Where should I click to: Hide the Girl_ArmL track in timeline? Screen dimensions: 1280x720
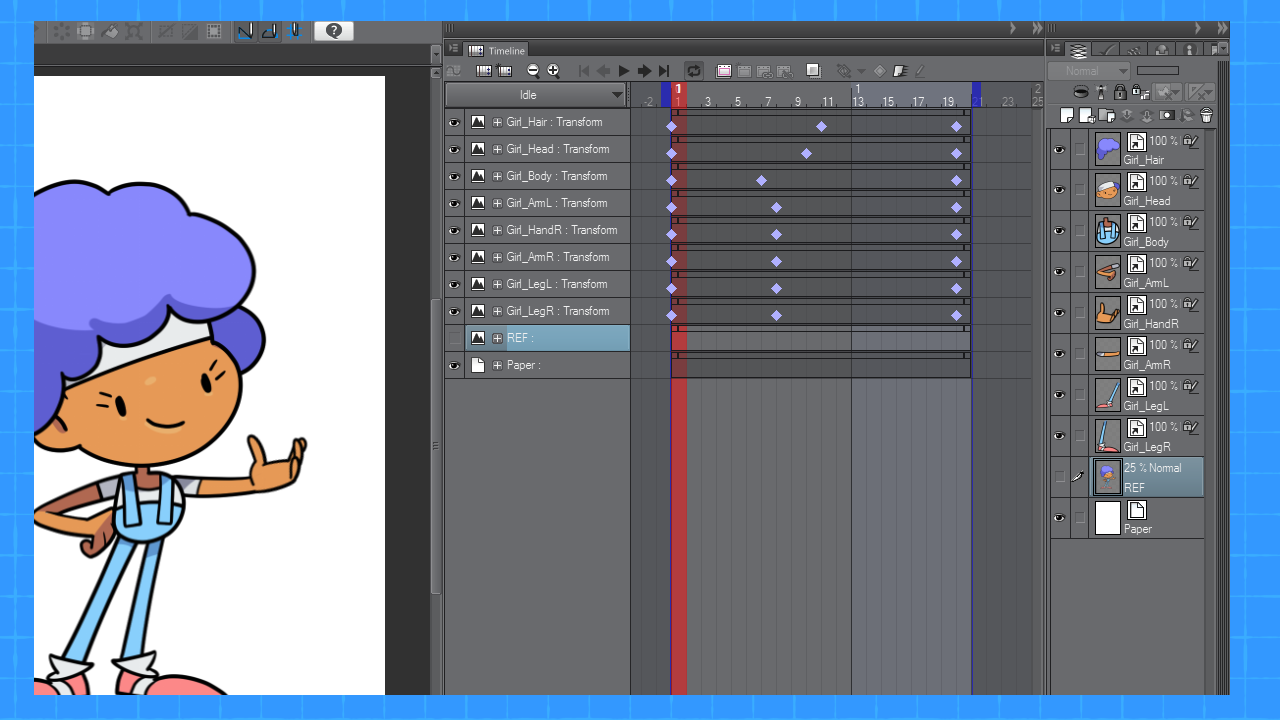coord(455,203)
